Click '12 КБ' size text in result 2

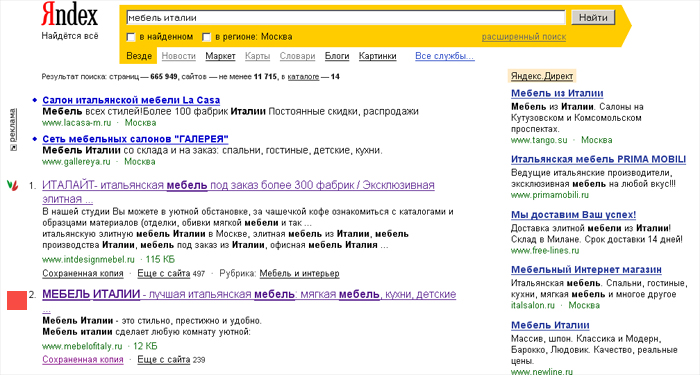click(x=146, y=346)
